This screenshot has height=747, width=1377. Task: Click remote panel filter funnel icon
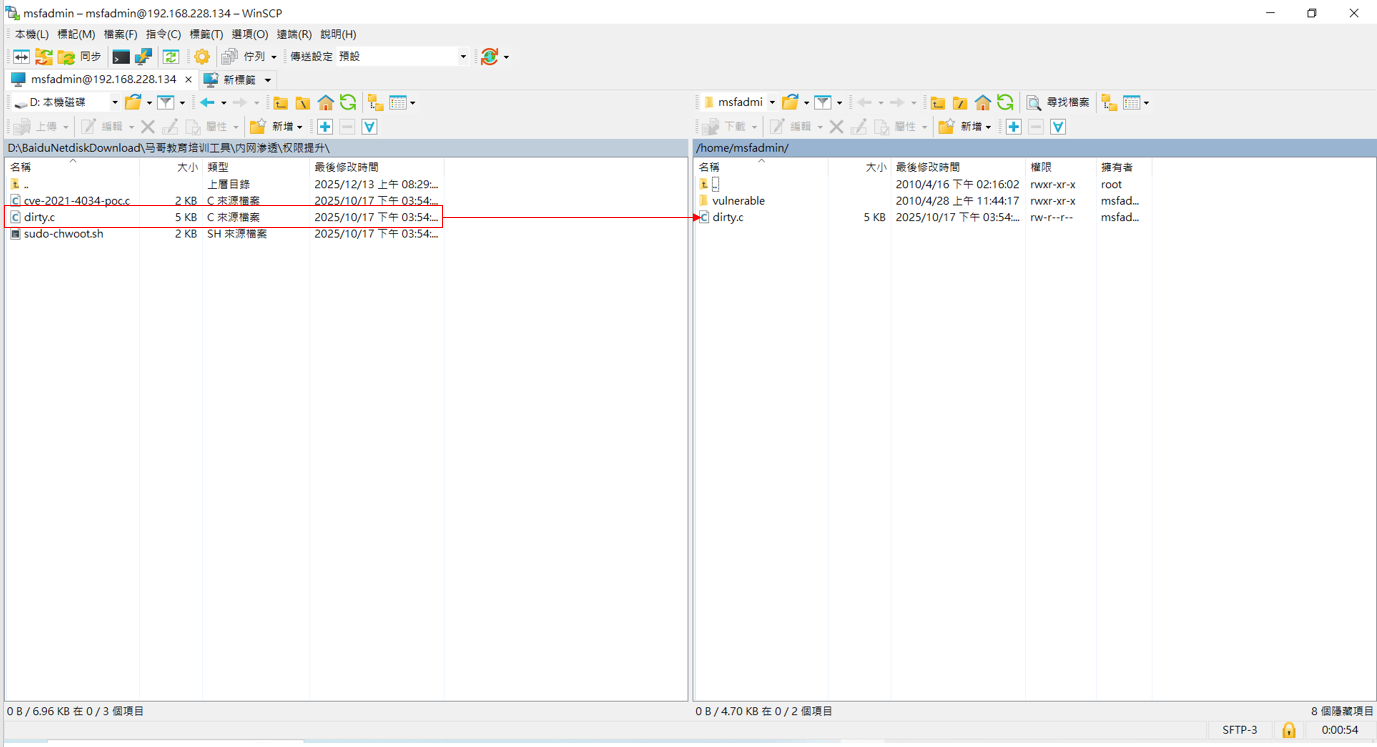click(x=823, y=102)
